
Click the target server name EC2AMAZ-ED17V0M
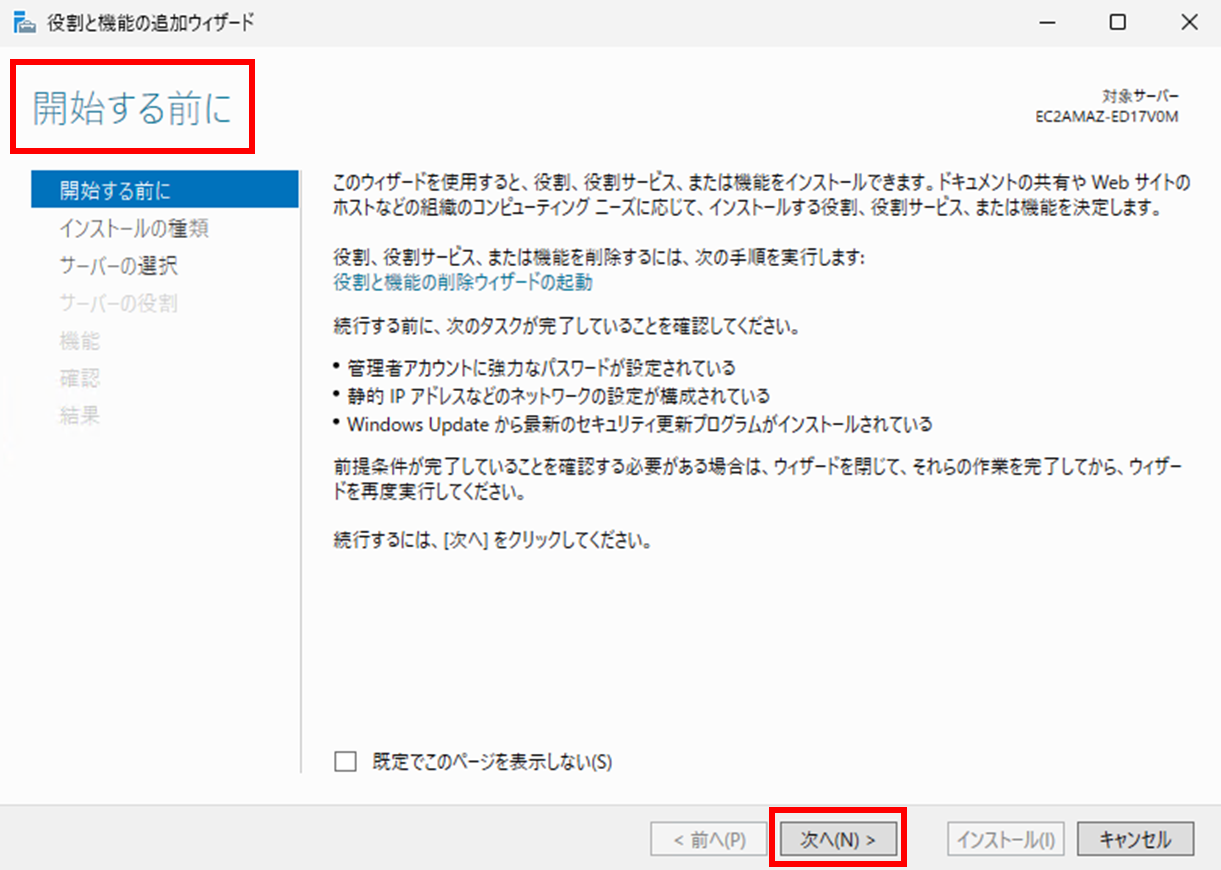[x=1107, y=116]
